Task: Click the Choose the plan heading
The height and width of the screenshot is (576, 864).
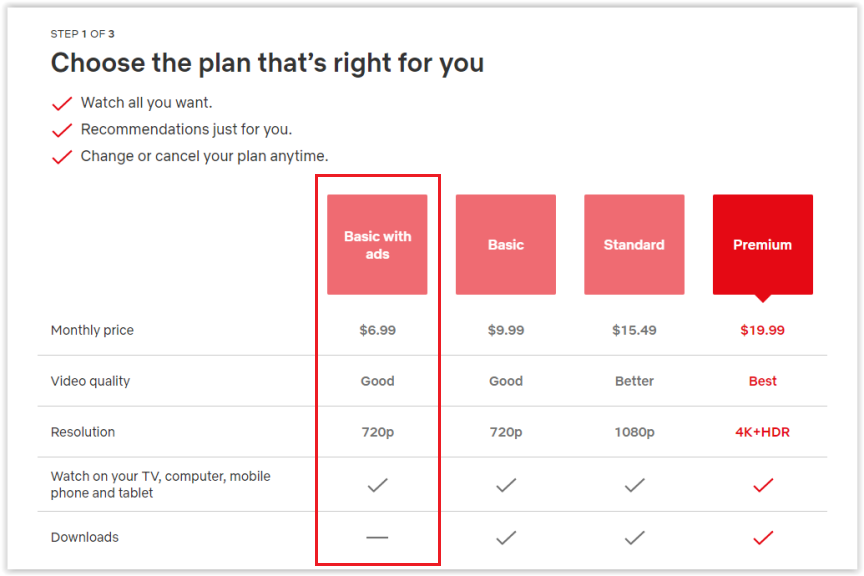Action: pyautogui.click(x=267, y=63)
